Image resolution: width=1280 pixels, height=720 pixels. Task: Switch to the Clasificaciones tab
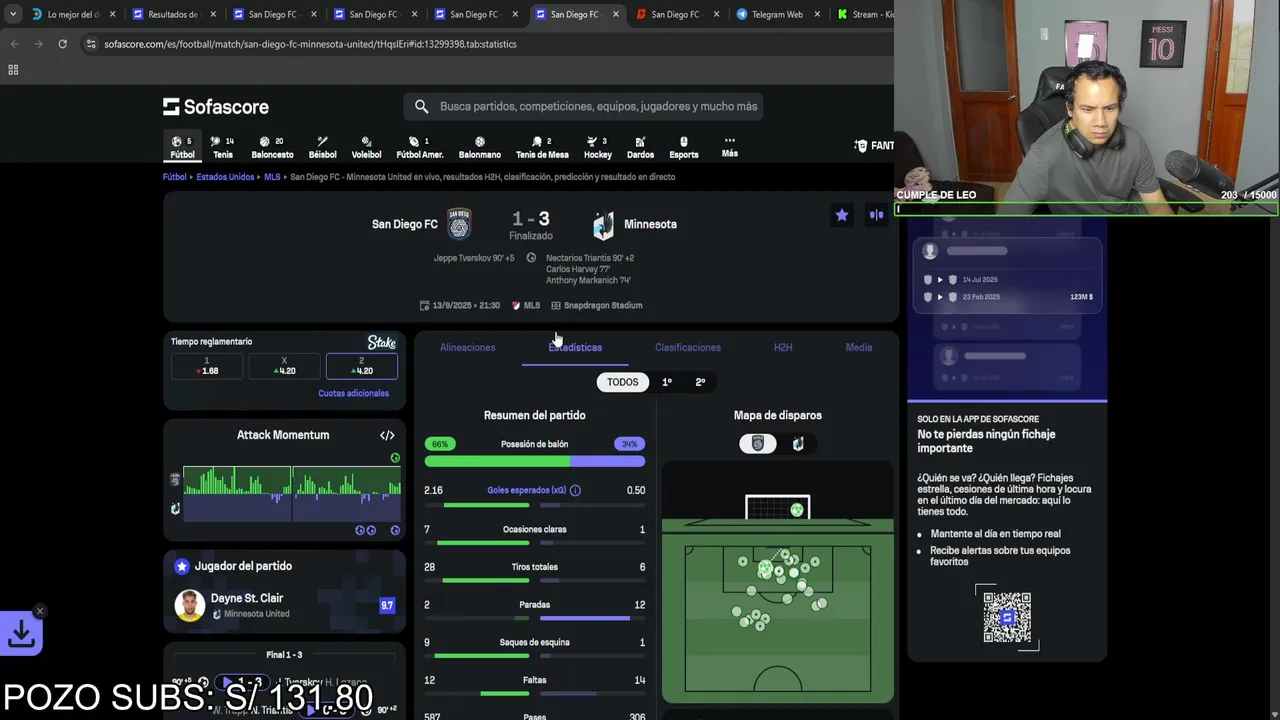tap(688, 347)
